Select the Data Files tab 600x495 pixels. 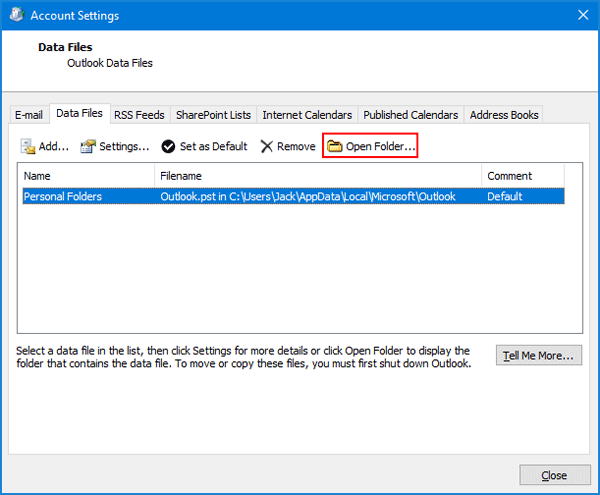(80, 113)
